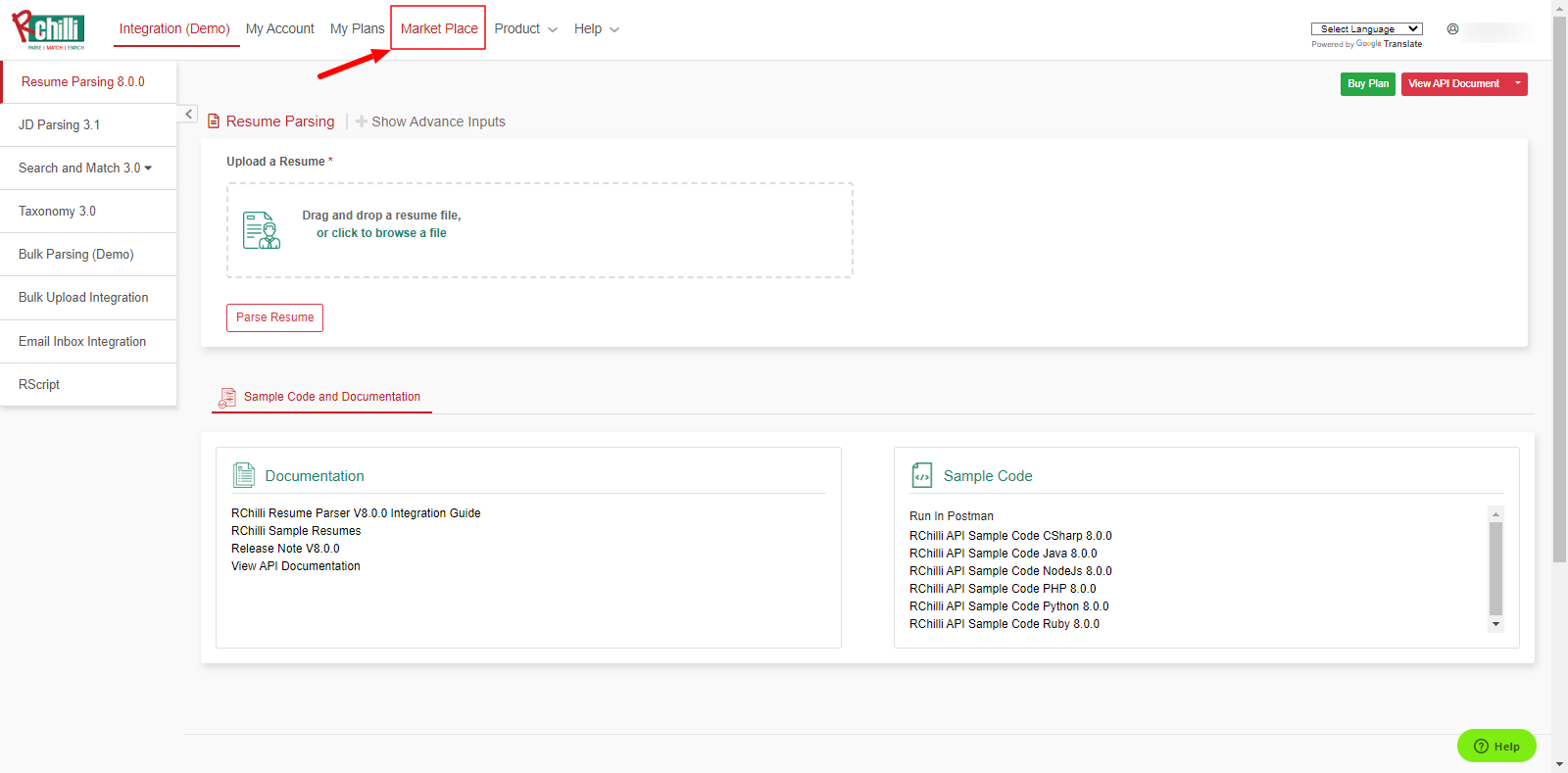
Task: Click the Sample Code panel icon
Action: pyautogui.click(x=922, y=475)
